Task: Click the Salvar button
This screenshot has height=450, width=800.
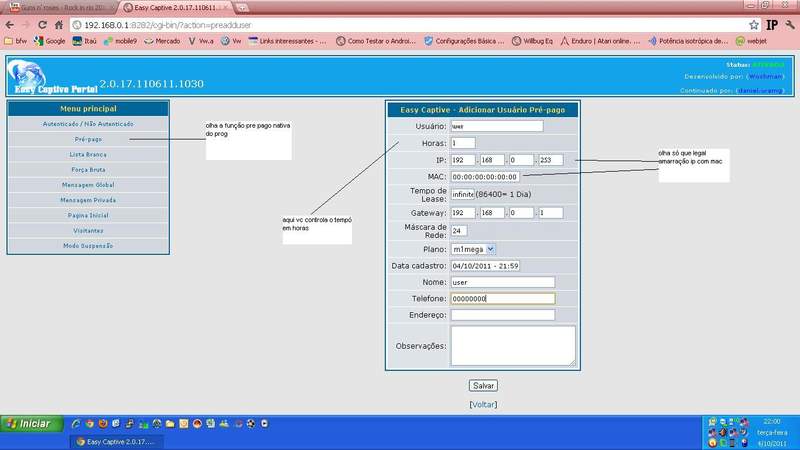Action: (483, 386)
